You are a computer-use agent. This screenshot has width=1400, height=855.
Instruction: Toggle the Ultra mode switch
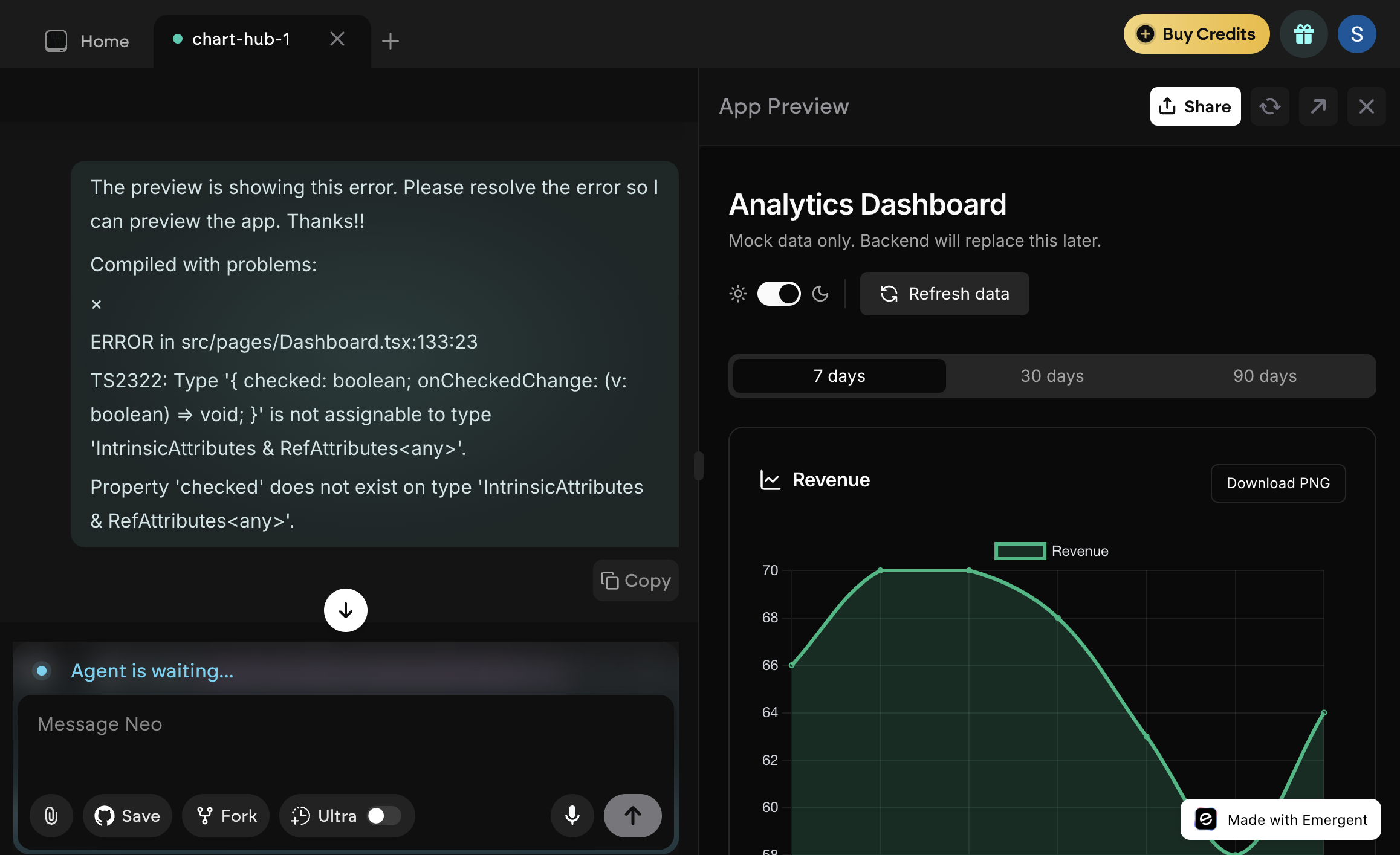pos(383,816)
